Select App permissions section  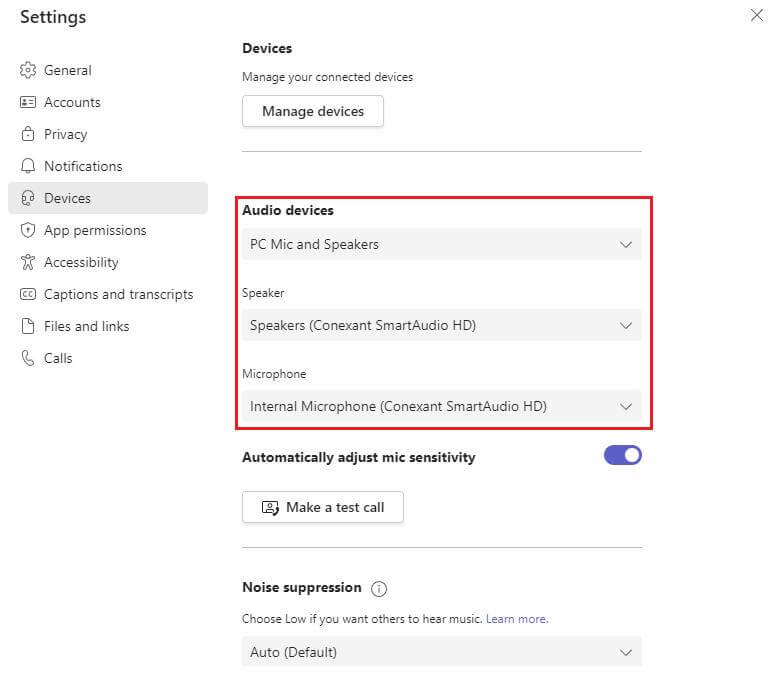point(95,230)
